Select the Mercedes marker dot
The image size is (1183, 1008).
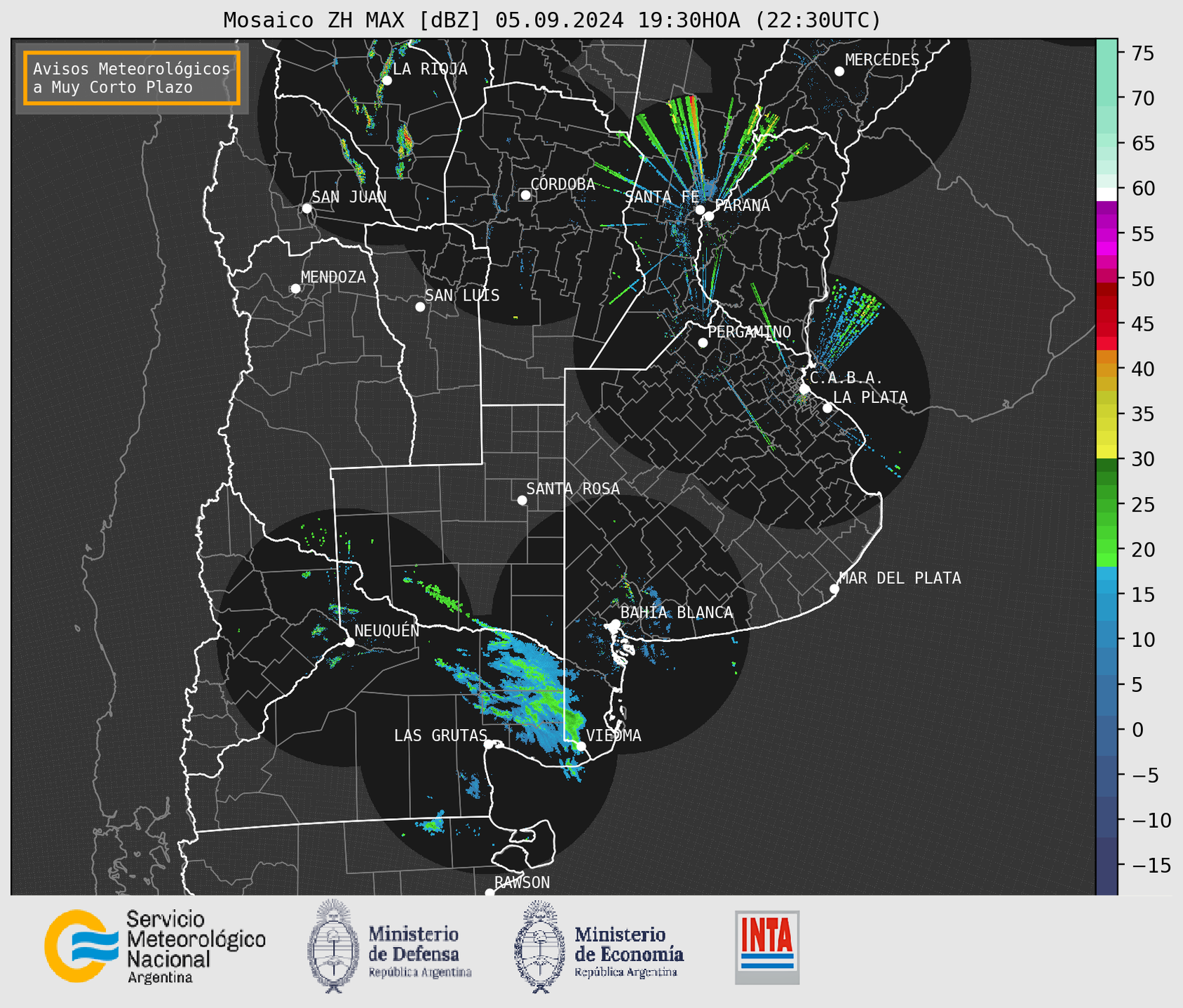[x=839, y=71]
